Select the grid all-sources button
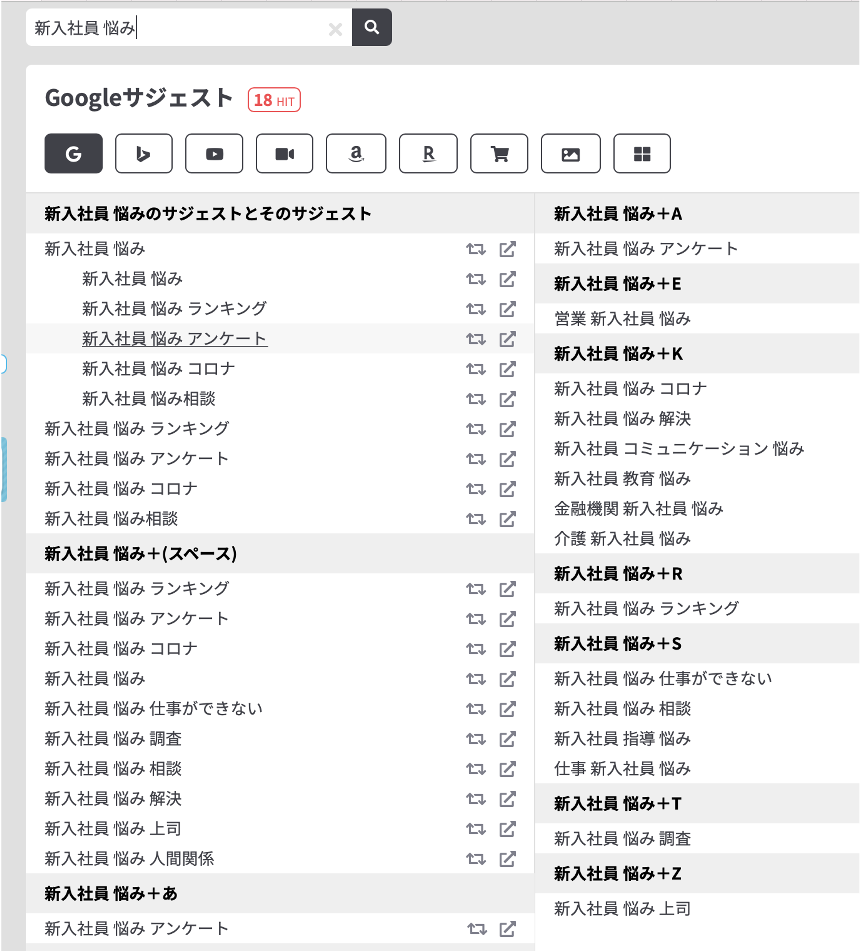 pos(642,154)
